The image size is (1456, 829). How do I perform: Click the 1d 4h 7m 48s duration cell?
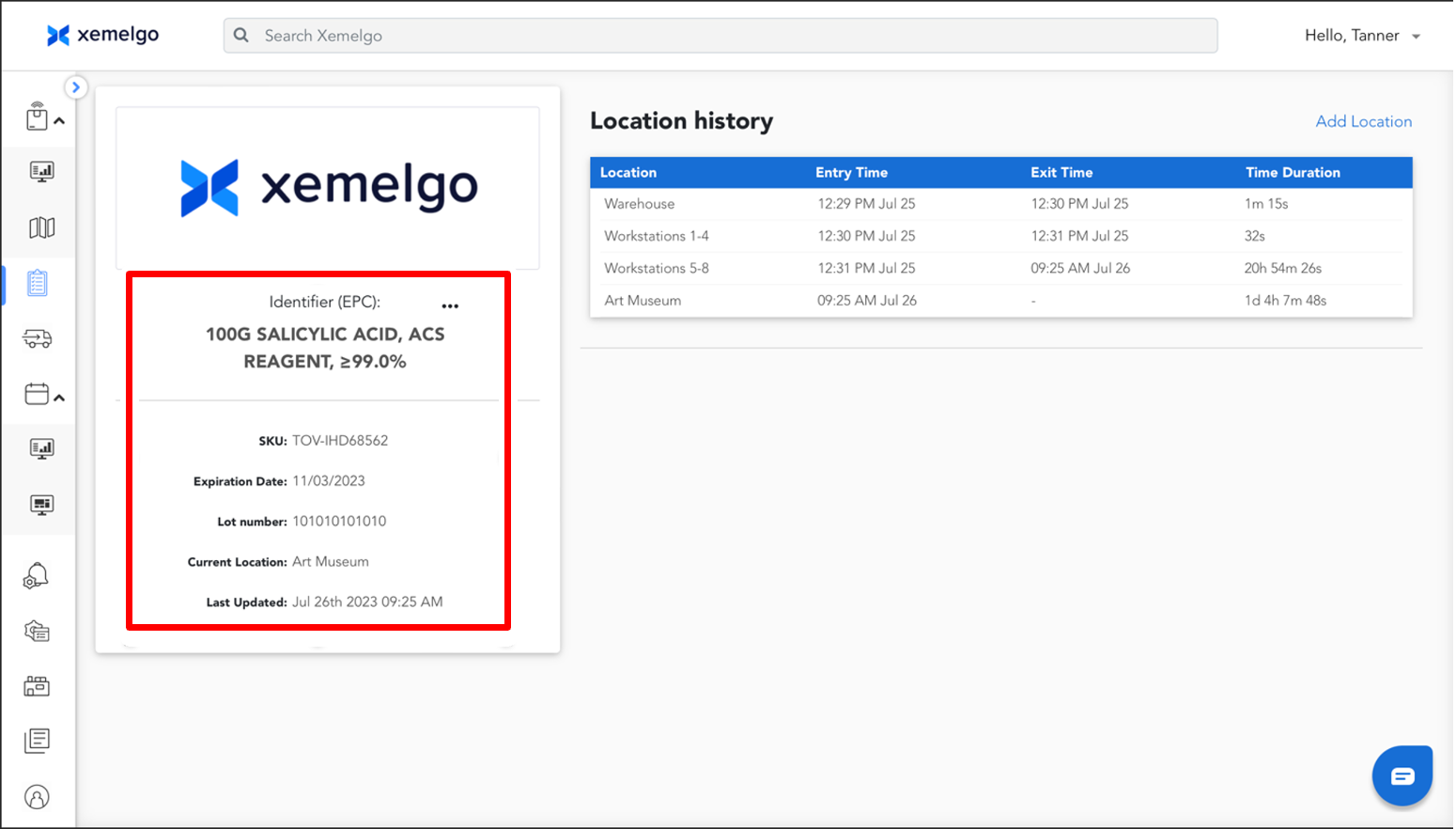(x=1286, y=301)
